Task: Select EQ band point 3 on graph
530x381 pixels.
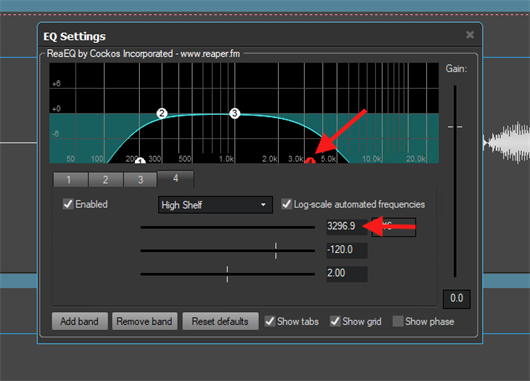Action: click(x=235, y=113)
